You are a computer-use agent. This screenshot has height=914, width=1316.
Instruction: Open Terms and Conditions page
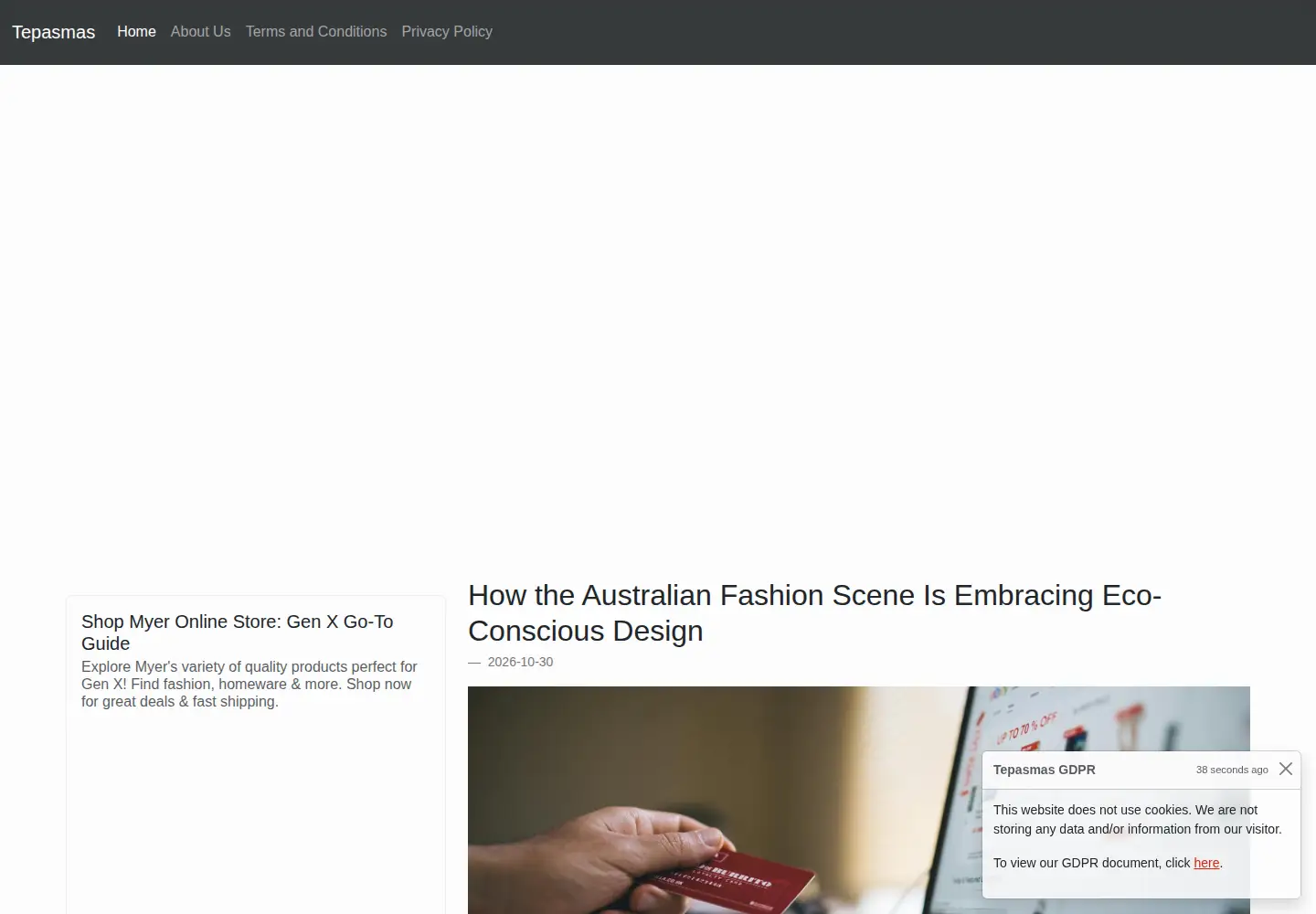[x=316, y=31]
